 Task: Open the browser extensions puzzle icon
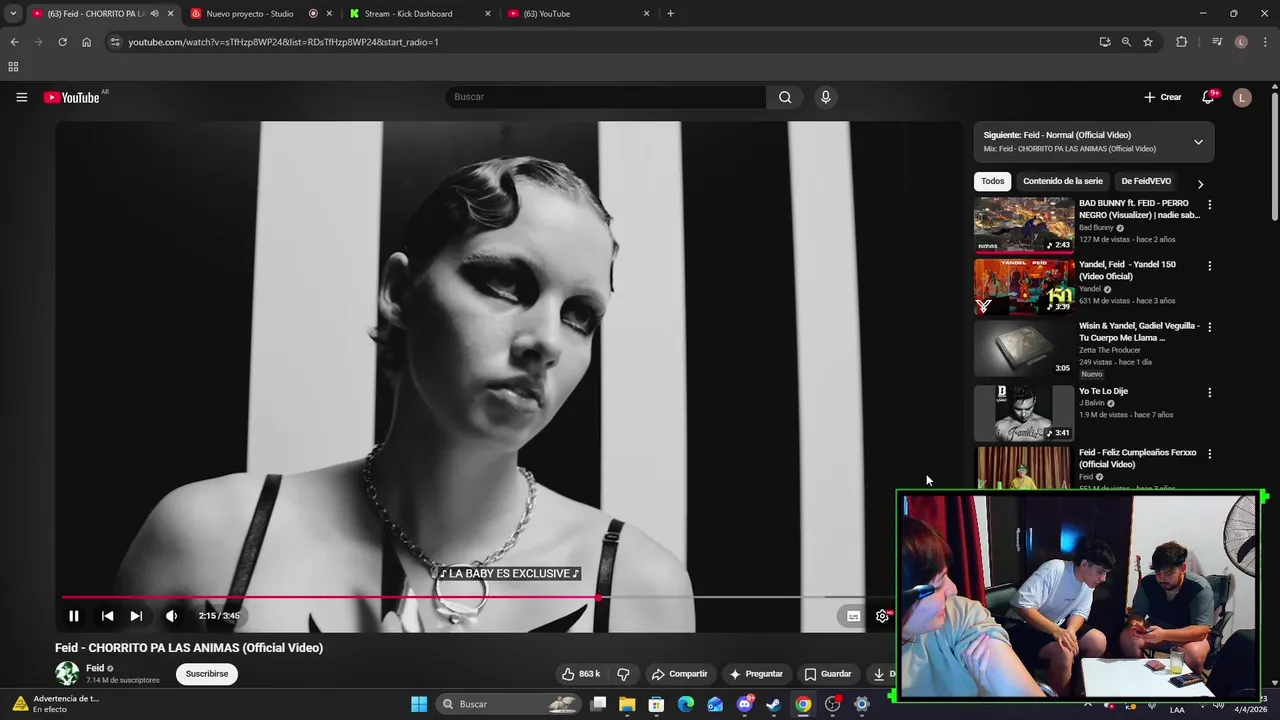[x=1181, y=42]
